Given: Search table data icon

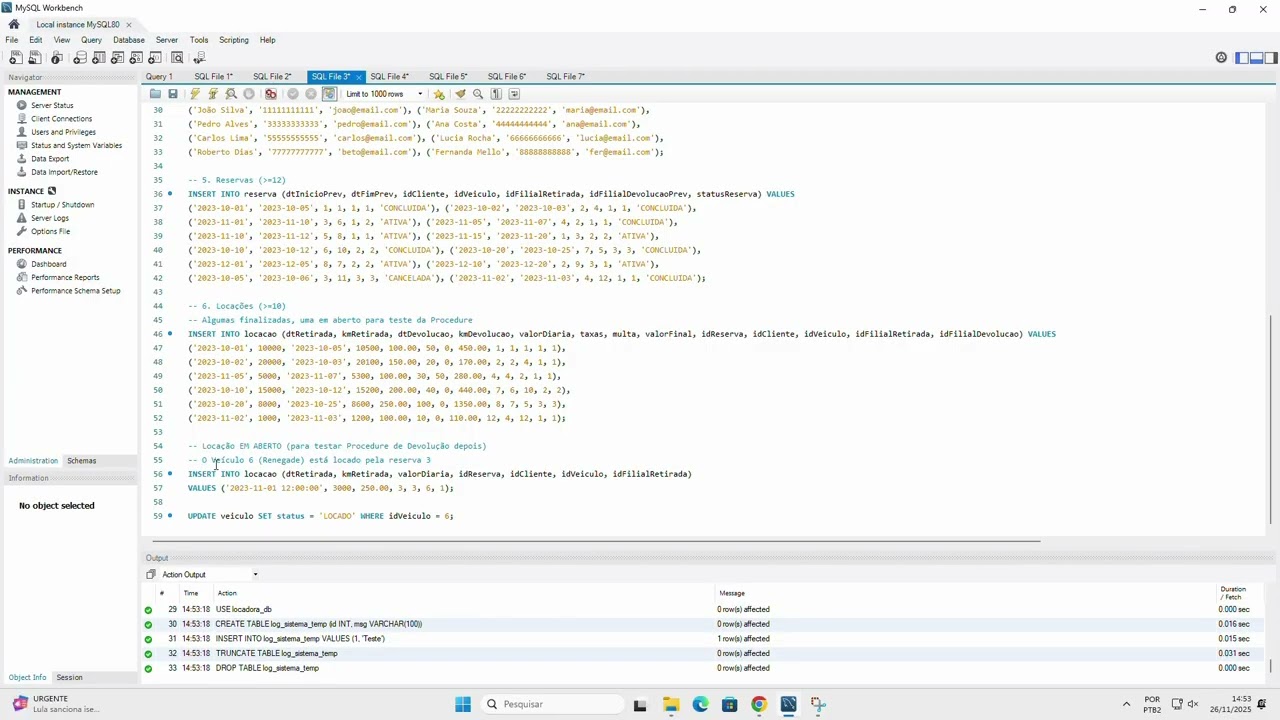Looking at the screenshot, I should 177,58.
